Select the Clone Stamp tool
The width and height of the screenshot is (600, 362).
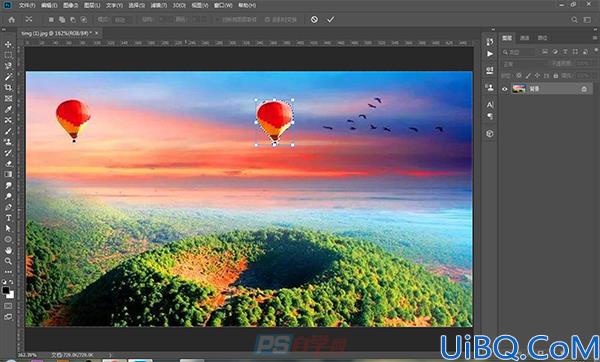8,142
